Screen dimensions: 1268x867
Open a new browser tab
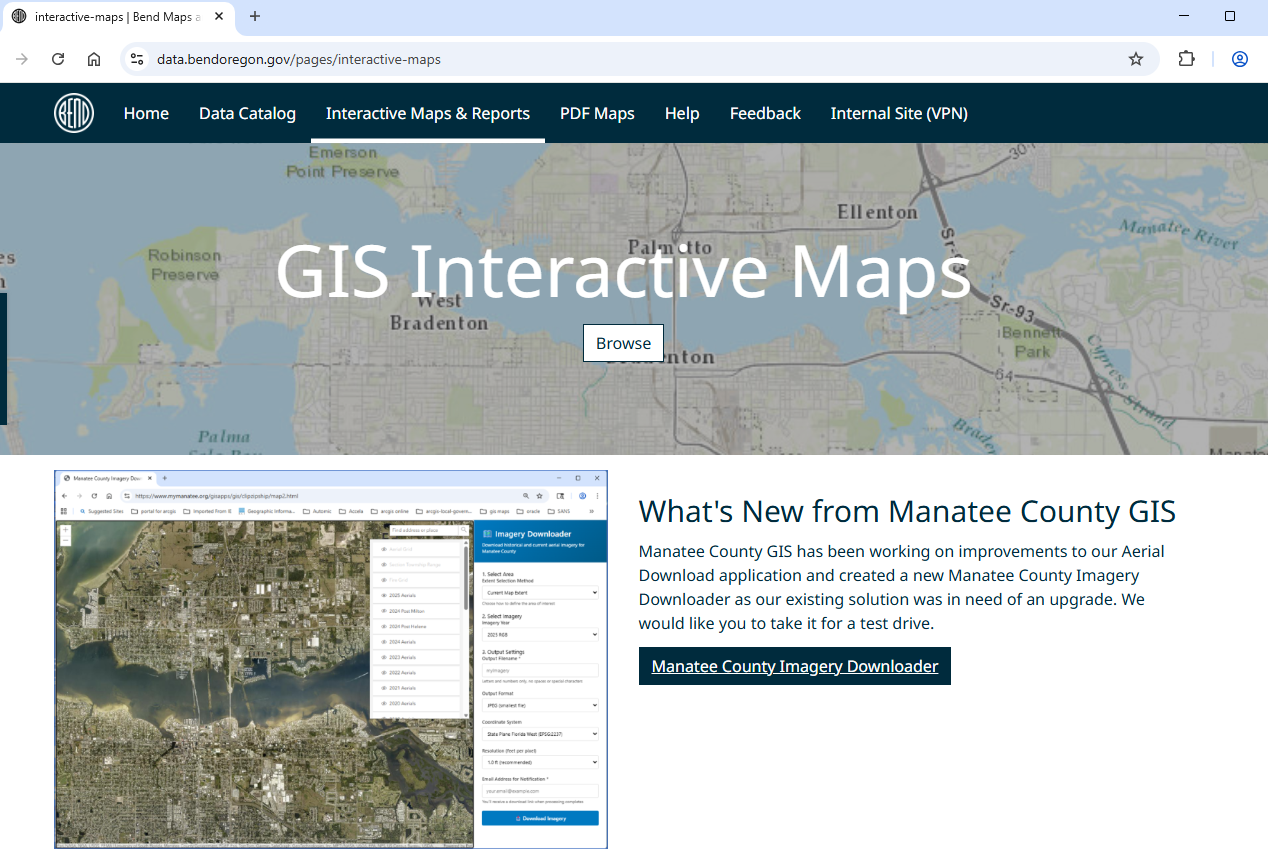[x=255, y=16]
